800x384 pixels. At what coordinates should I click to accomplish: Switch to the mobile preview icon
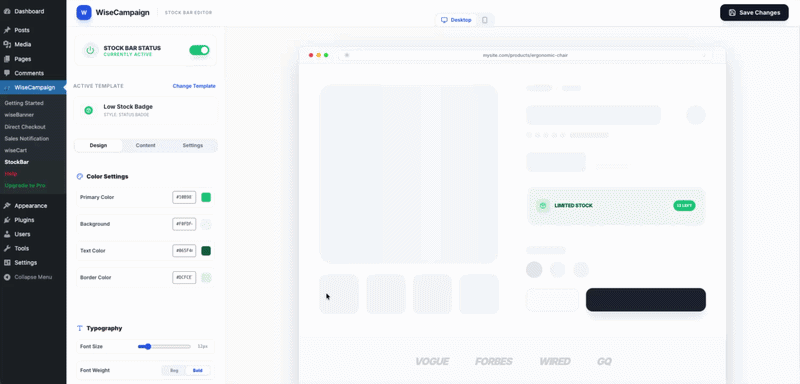point(485,20)
